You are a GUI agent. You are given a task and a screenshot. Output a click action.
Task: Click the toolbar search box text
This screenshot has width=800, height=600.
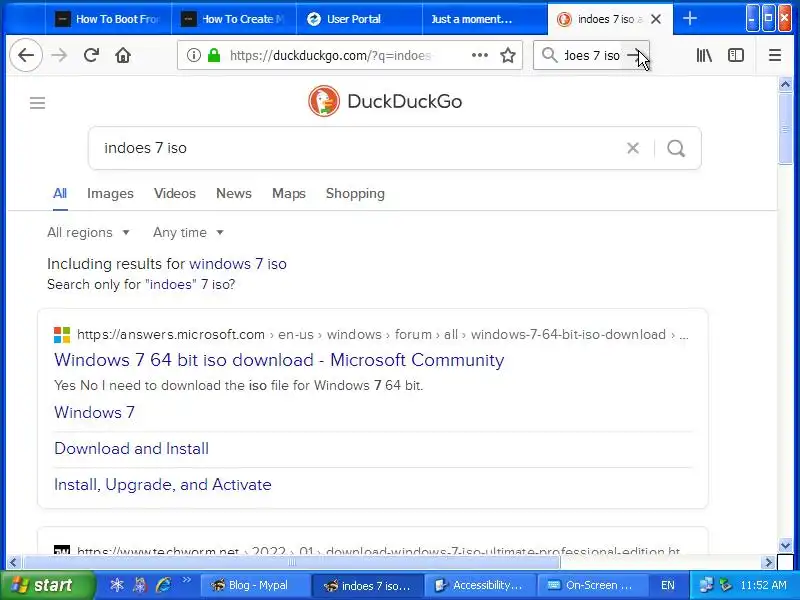tap(591, 55)
